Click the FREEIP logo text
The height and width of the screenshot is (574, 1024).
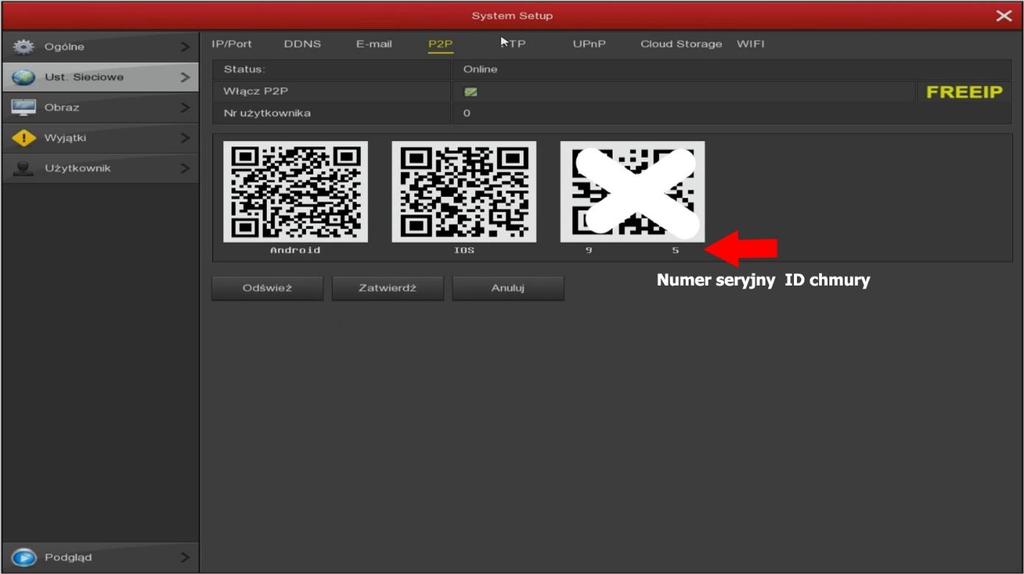click(x=964, y=92)
